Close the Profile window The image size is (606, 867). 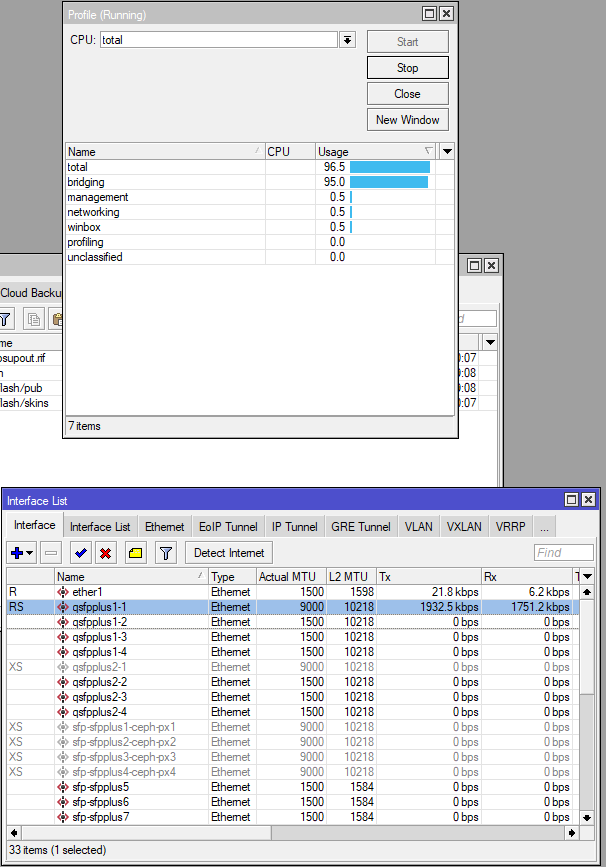pyautogui.click(x=446, y=14)
